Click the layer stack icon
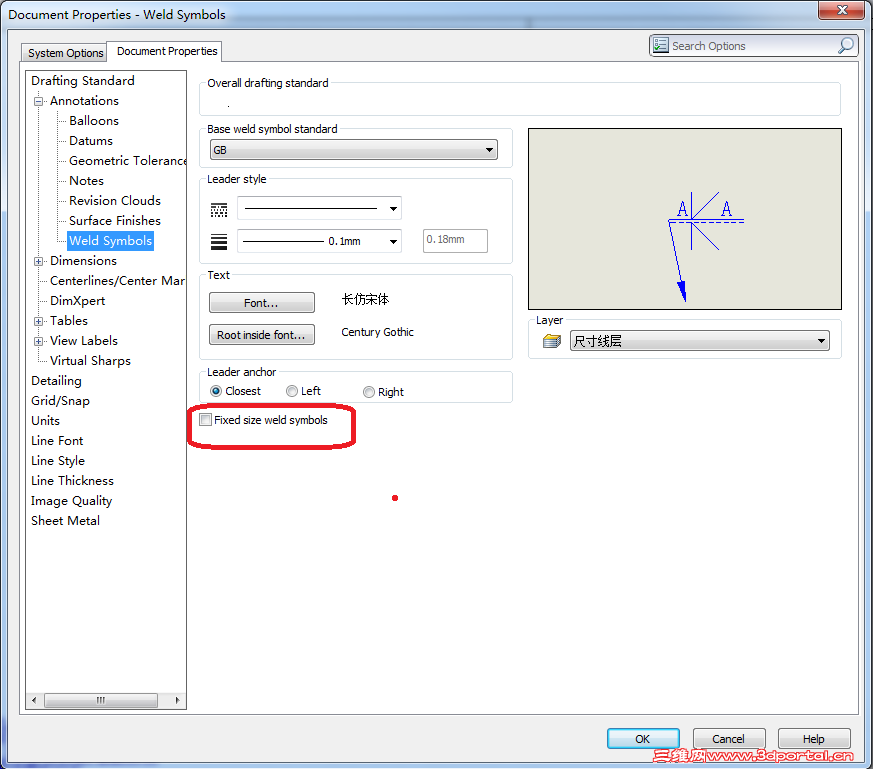The height and width of the screenshot is (769, 873). pyautogui.click(x=551, y=341)
